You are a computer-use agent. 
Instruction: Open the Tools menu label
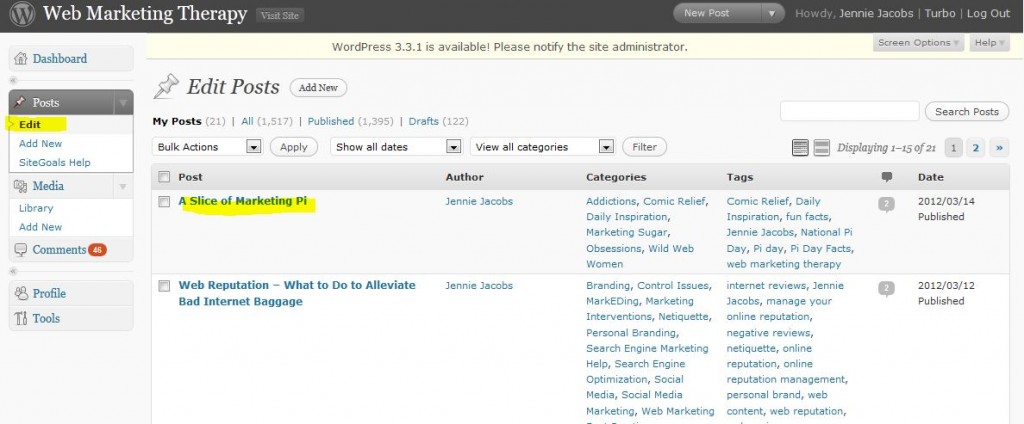point(46,318)
